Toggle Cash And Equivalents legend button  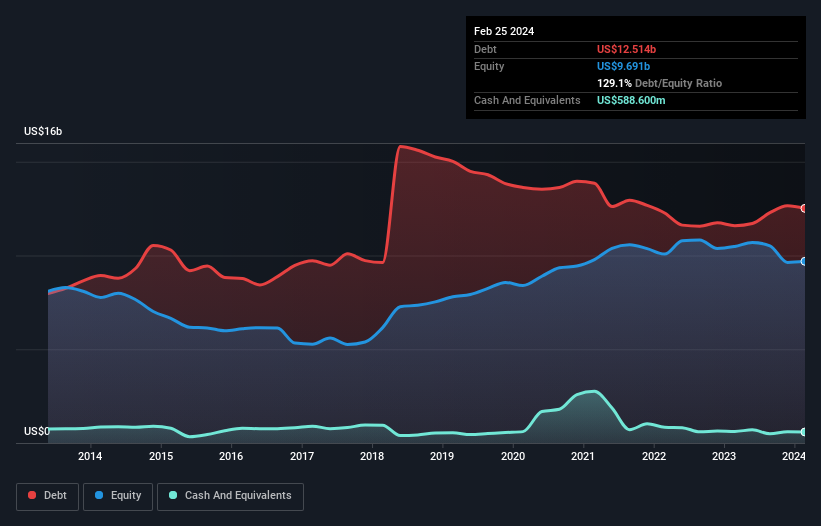230,496
